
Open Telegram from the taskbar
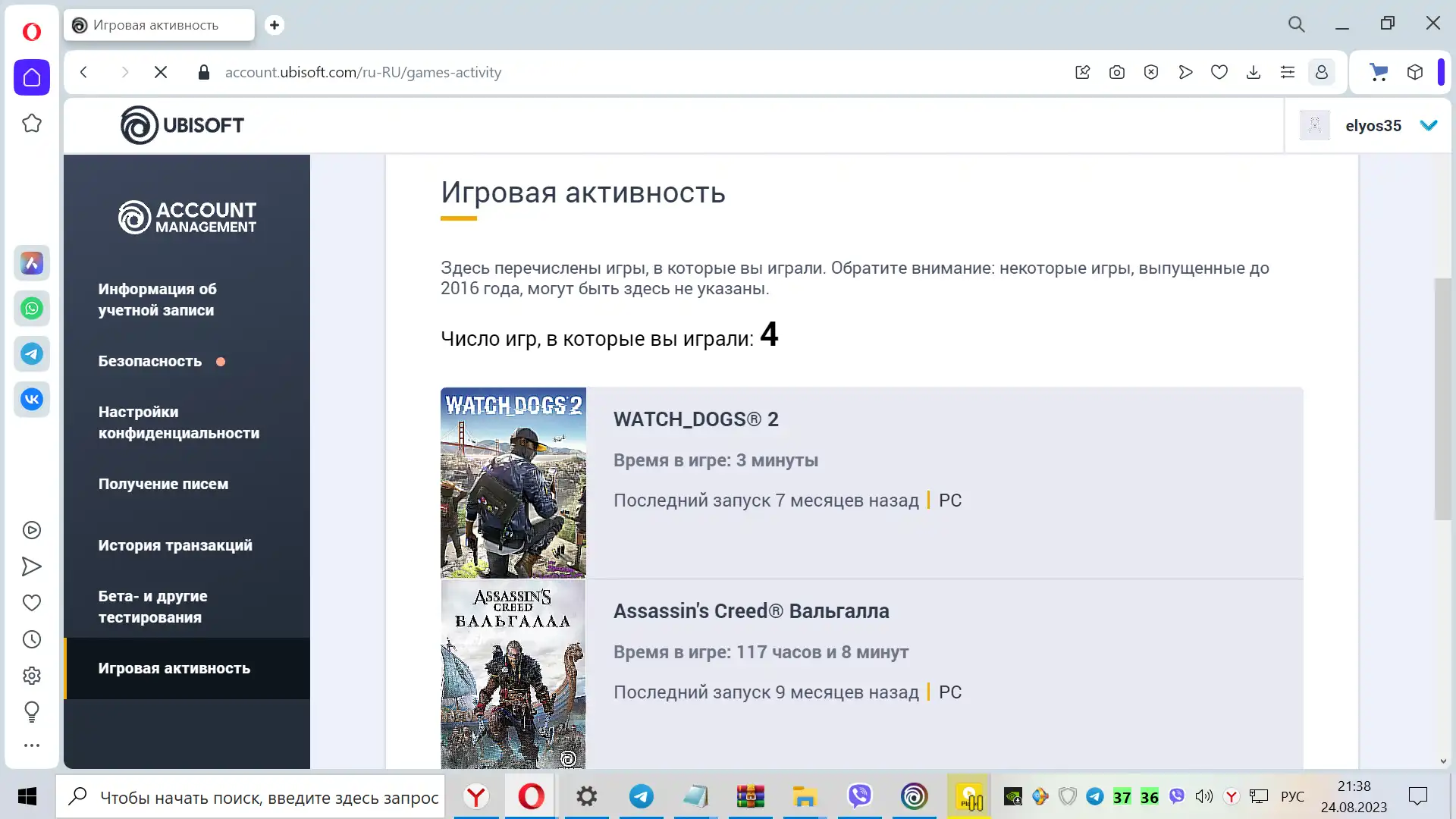(x=642, y=797)
